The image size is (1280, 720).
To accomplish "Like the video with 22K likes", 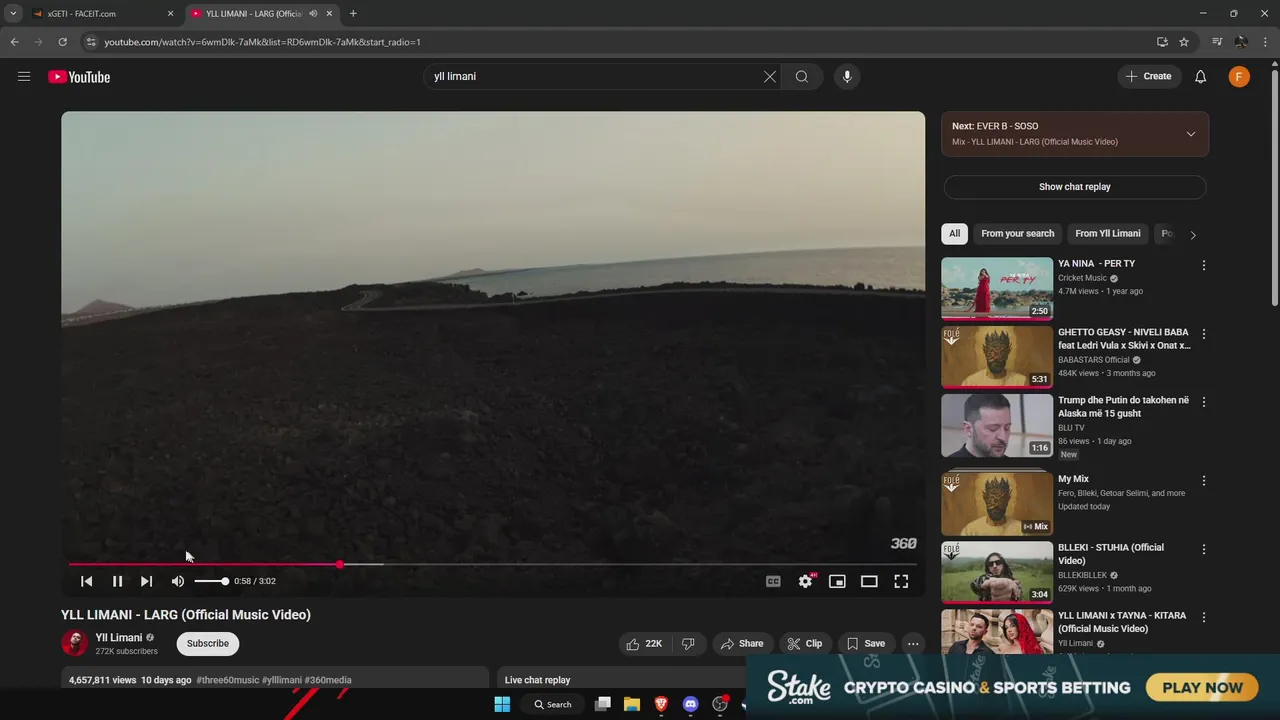I will pos(644,644).
